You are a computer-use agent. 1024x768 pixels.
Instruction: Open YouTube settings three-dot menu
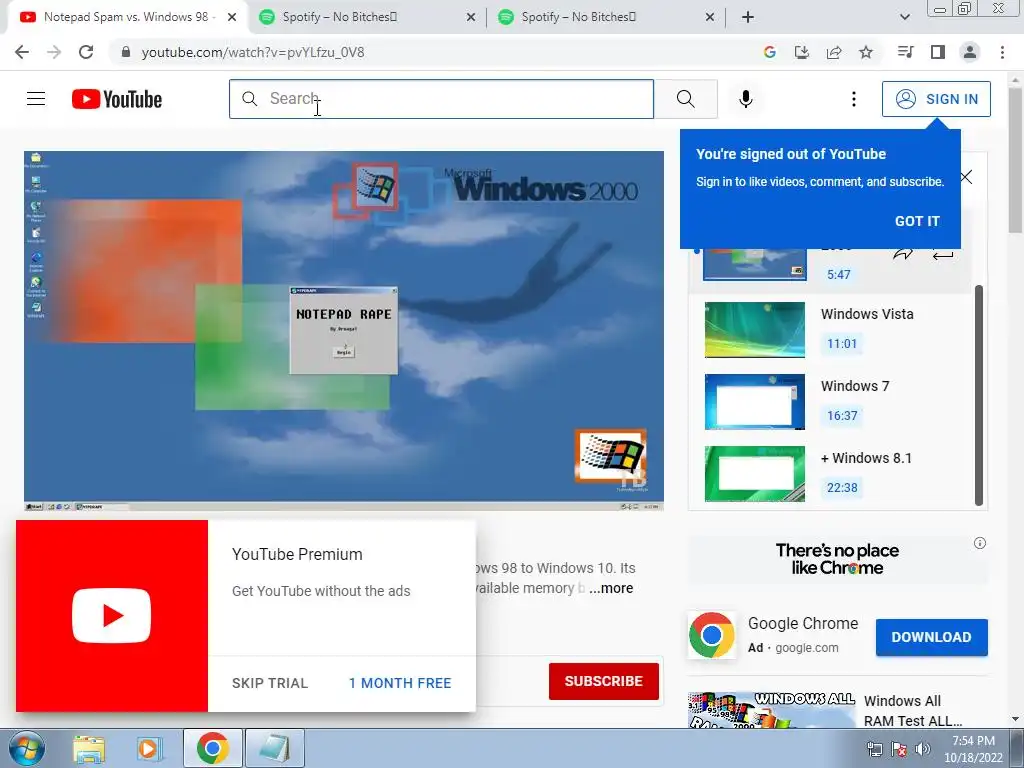click(x=854, y=99)
